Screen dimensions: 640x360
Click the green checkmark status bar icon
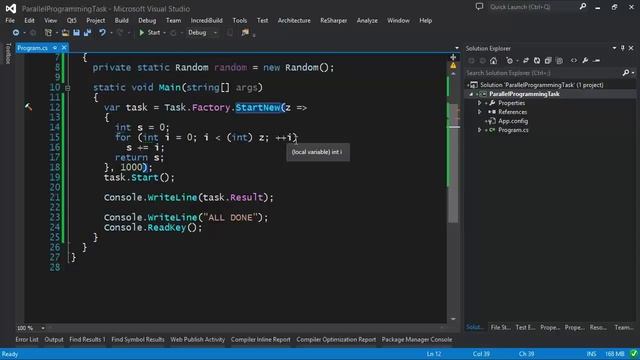[633, 354]
